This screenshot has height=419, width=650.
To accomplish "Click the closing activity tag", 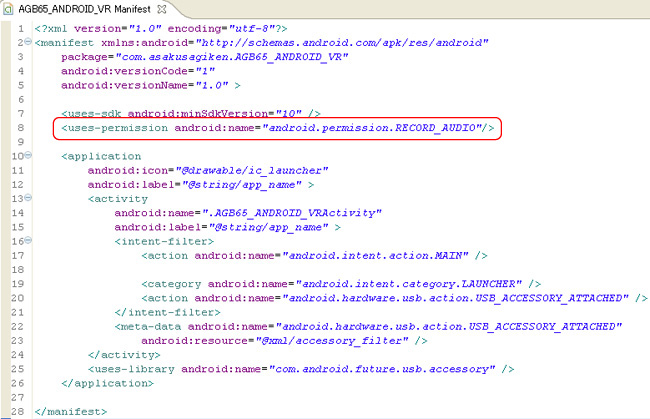I will click(x=124, y=355).
